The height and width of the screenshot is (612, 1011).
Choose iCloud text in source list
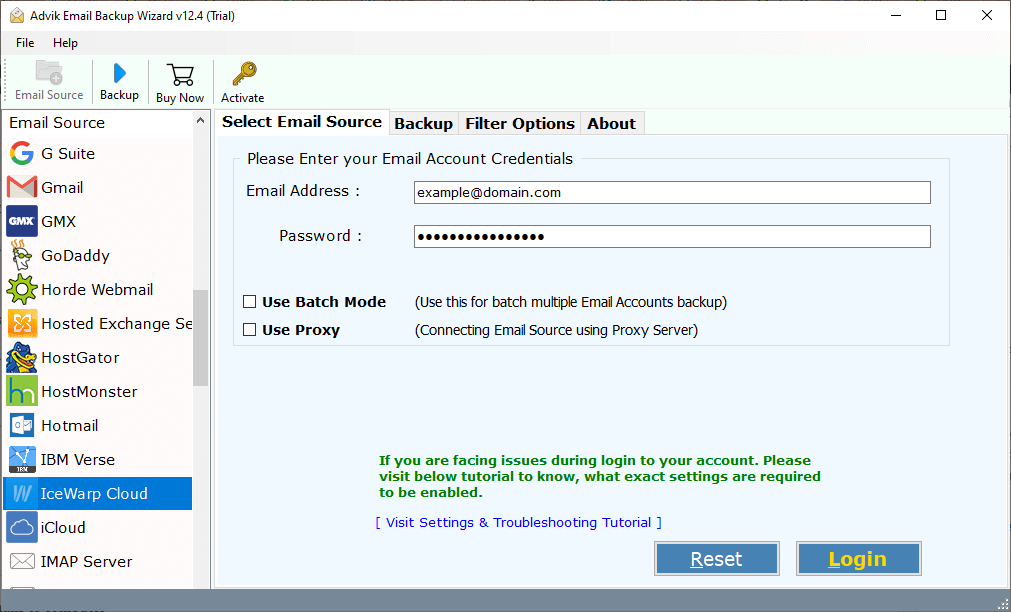click(63, 528)
